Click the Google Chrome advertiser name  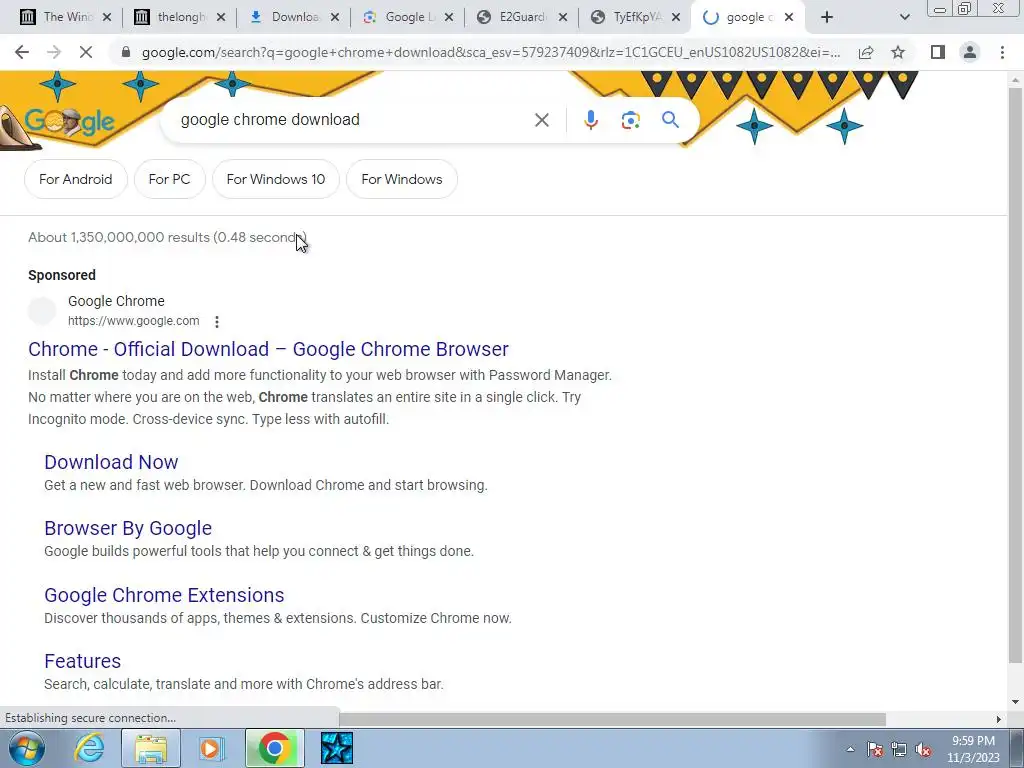116,302
